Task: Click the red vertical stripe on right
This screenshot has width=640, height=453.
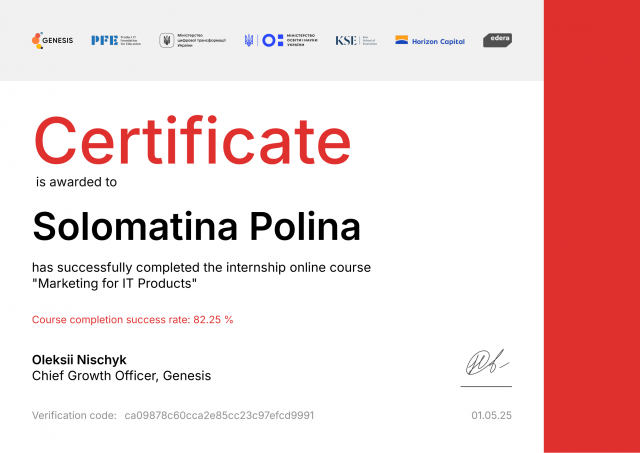Action: 591,226
